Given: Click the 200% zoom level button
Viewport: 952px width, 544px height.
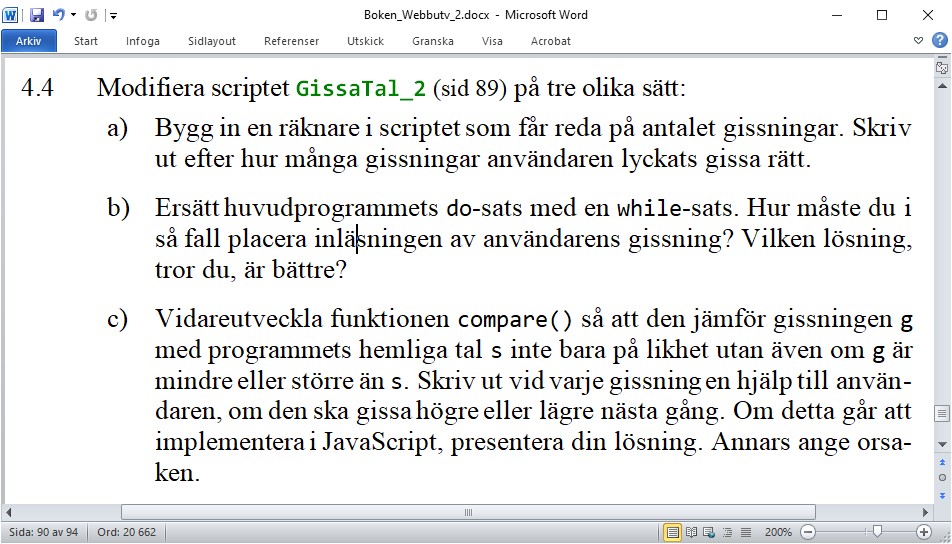Looking at the screenshot, I should (778, 532).
